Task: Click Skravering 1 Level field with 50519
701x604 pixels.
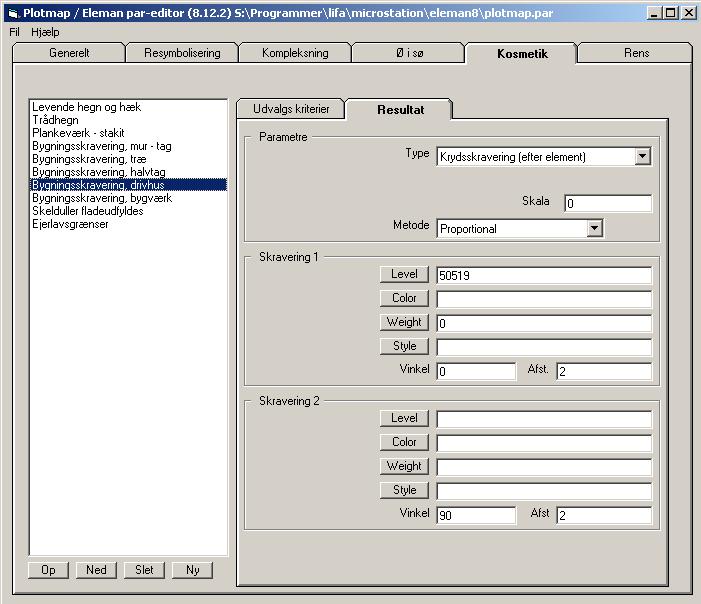Action: [x=544, y=275]
